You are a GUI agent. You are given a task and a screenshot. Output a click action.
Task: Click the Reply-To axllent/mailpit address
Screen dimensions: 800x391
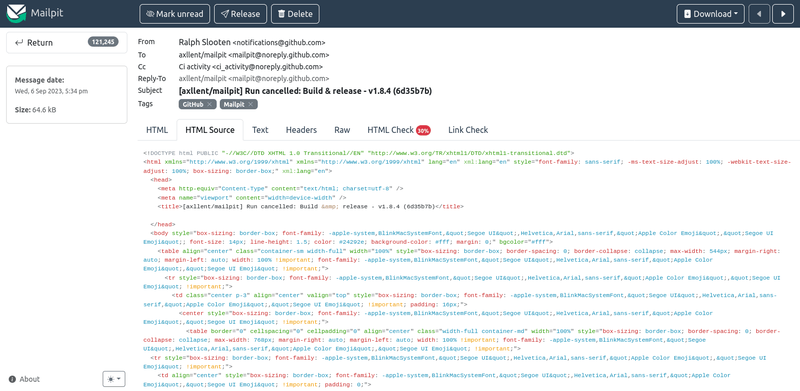pos(254,79)
